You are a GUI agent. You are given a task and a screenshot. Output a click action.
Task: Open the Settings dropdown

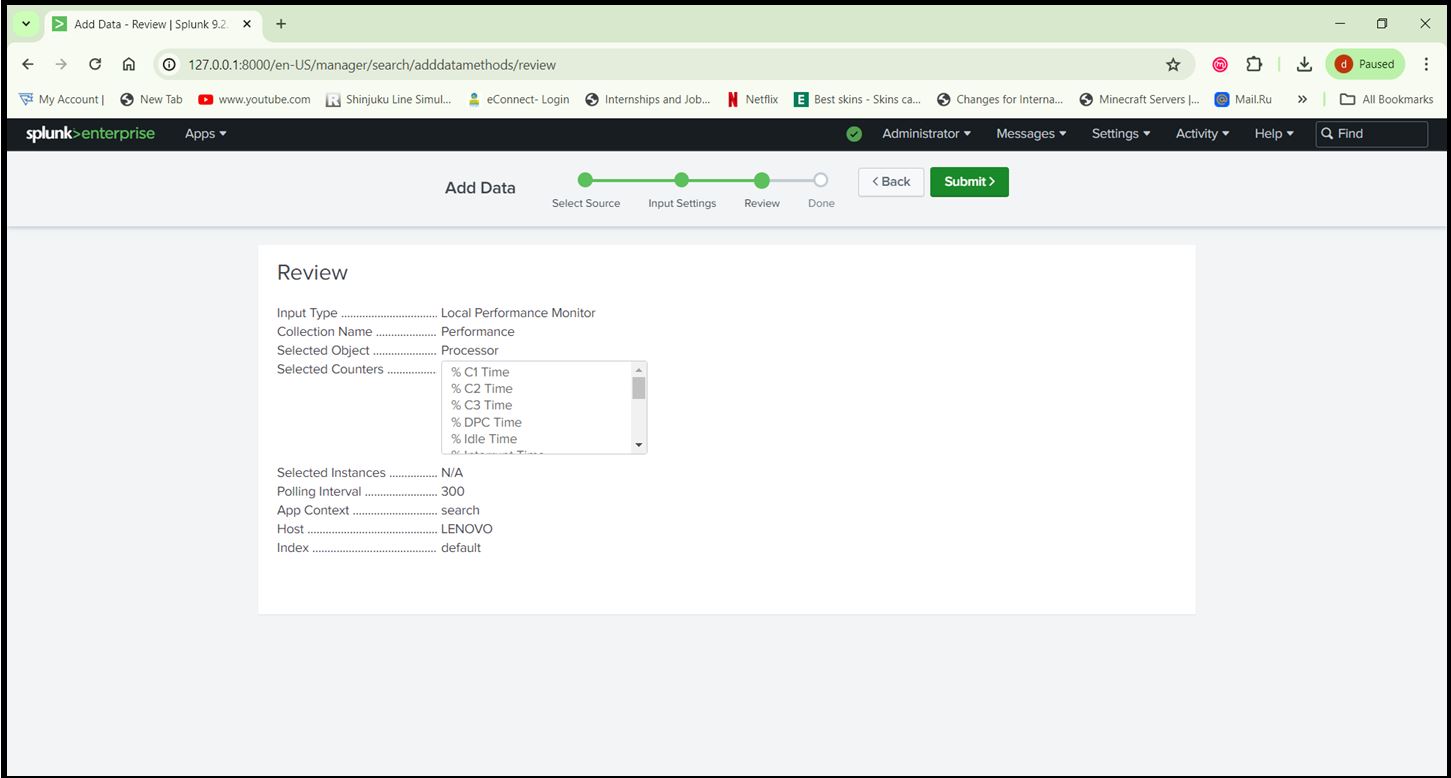(1119, 133)
